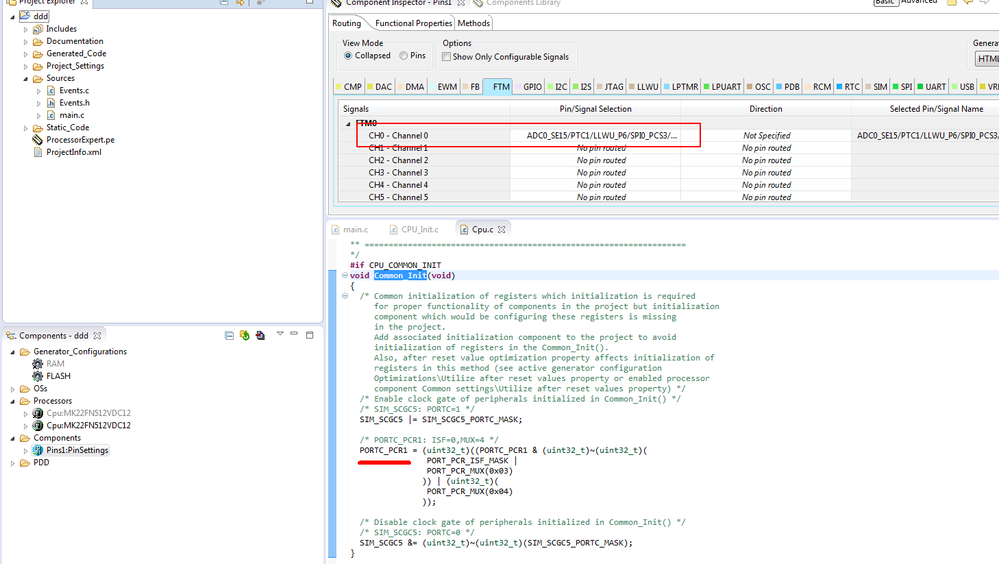Image resolution: width=999 pixels, height=564 pixels.
Task: Minimize the Components - ddd view
Action: click(294, 334)
